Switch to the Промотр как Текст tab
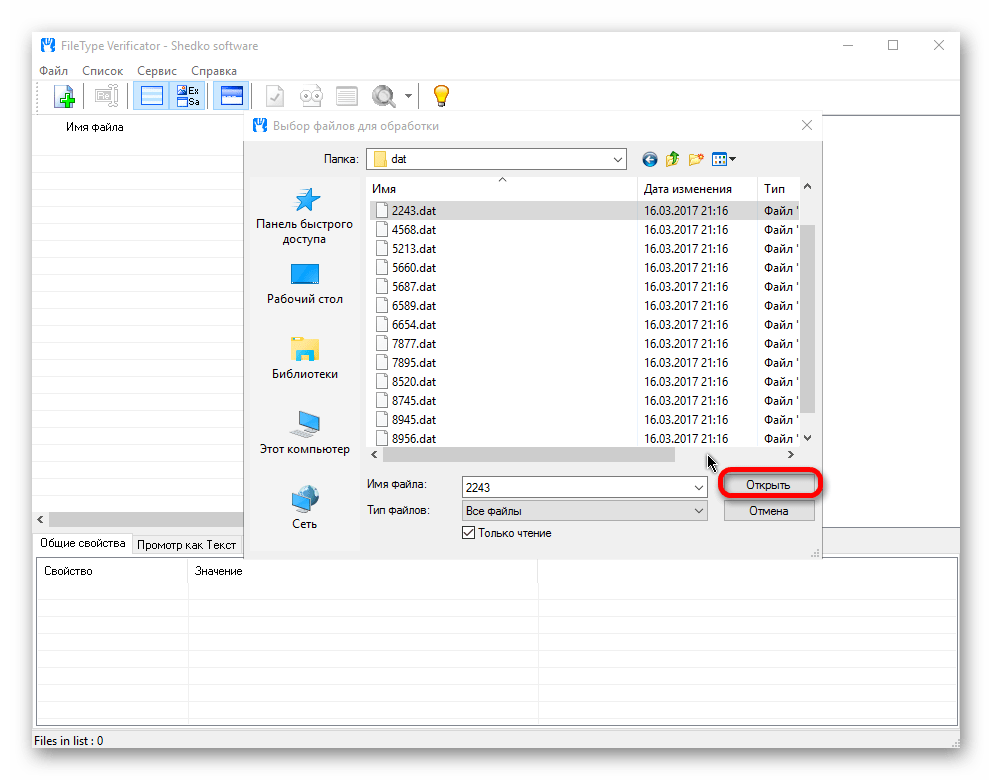The height and width of the screenshot is (780, 992). [186, 545]
